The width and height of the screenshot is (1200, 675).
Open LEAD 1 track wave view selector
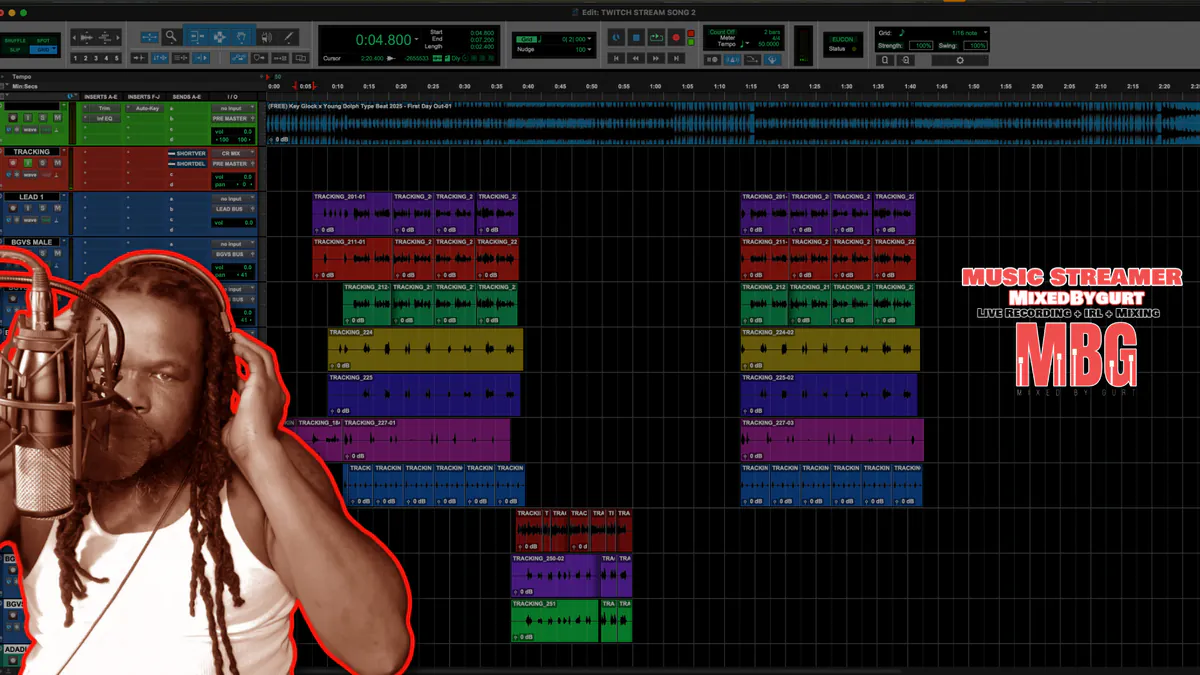click(30, 220)
